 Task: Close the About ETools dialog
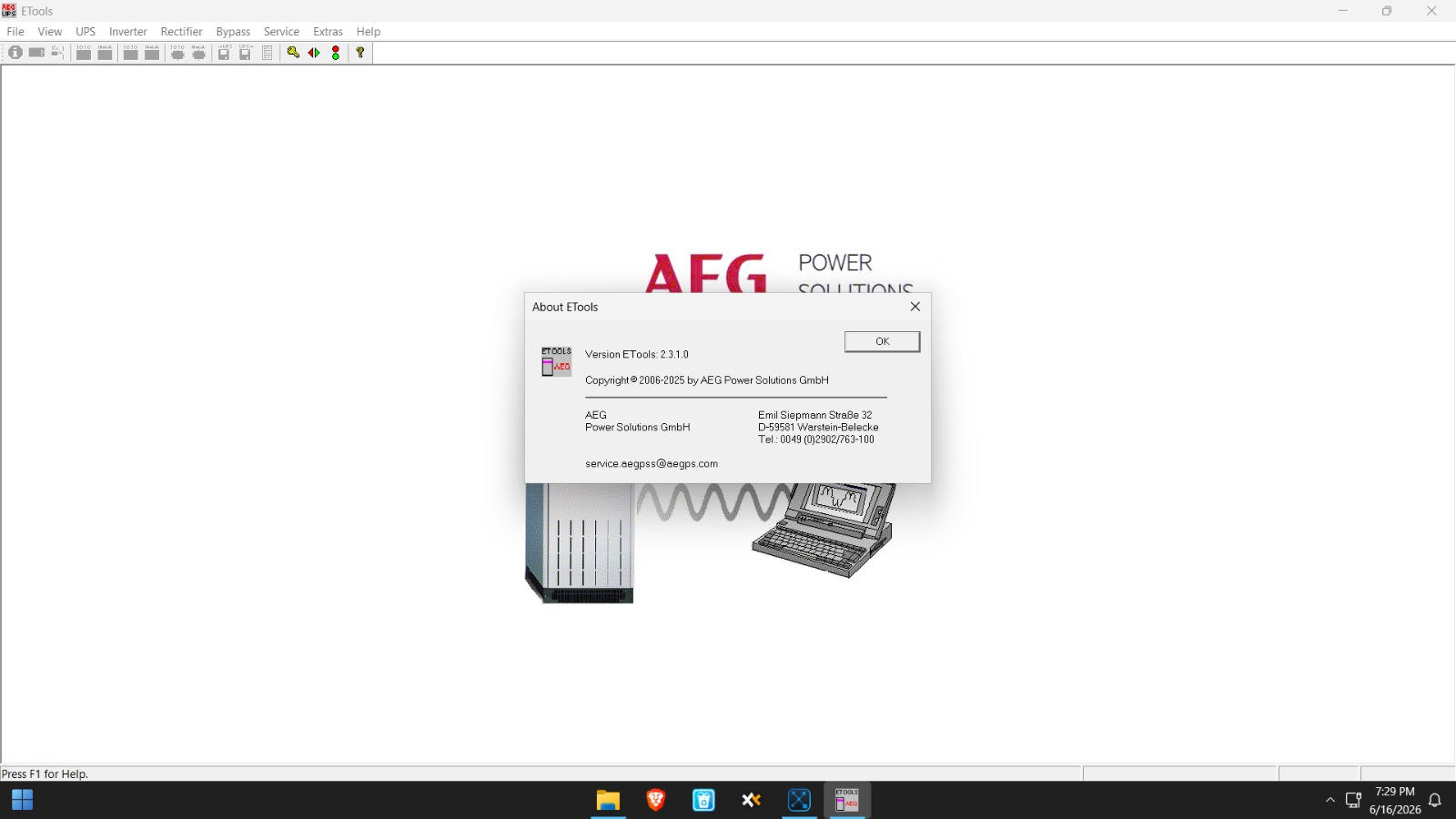[915, 307]
